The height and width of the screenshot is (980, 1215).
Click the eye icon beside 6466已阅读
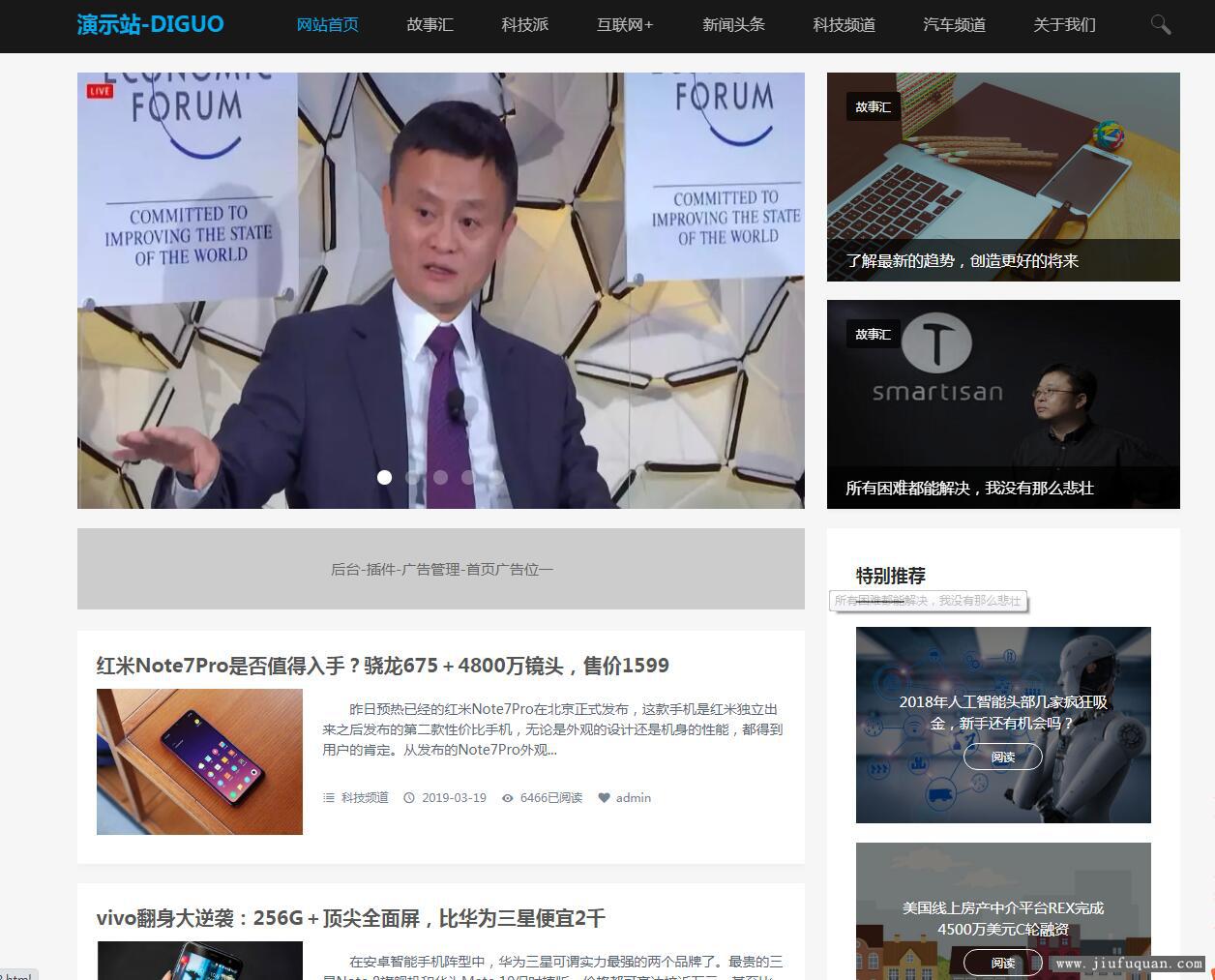(508, 798)
